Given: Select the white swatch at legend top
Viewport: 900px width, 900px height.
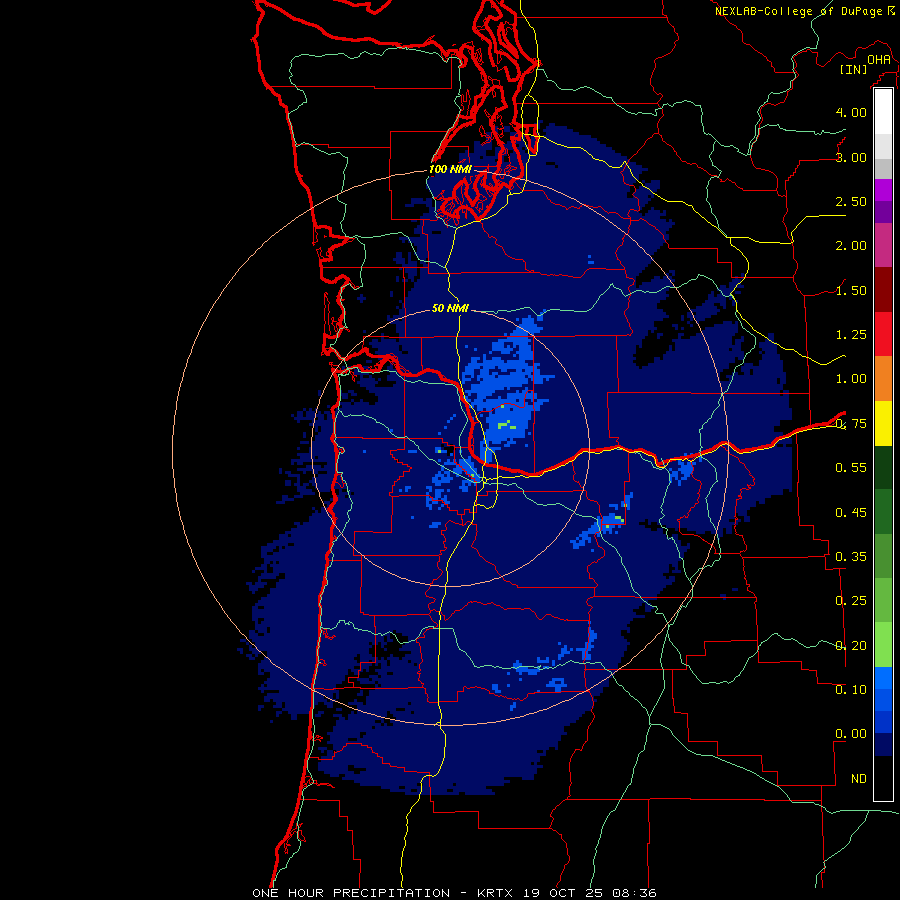Looking at the screenshot, I should point(883,111).
